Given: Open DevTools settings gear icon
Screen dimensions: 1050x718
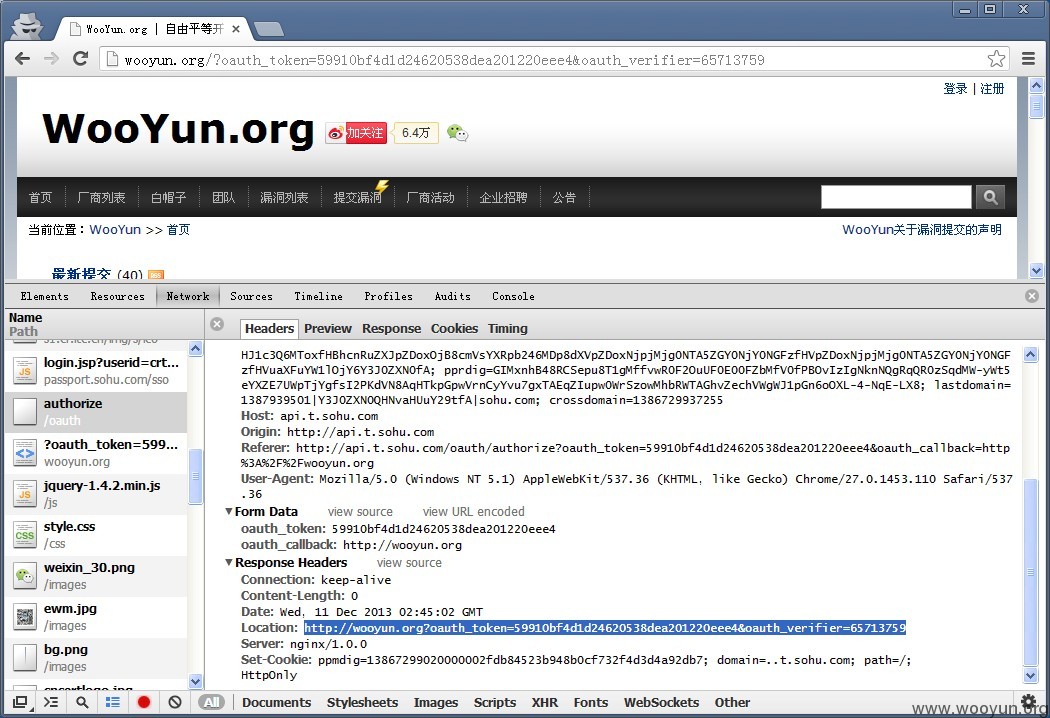Looking at the screenshot, I should coord(1028,701).
